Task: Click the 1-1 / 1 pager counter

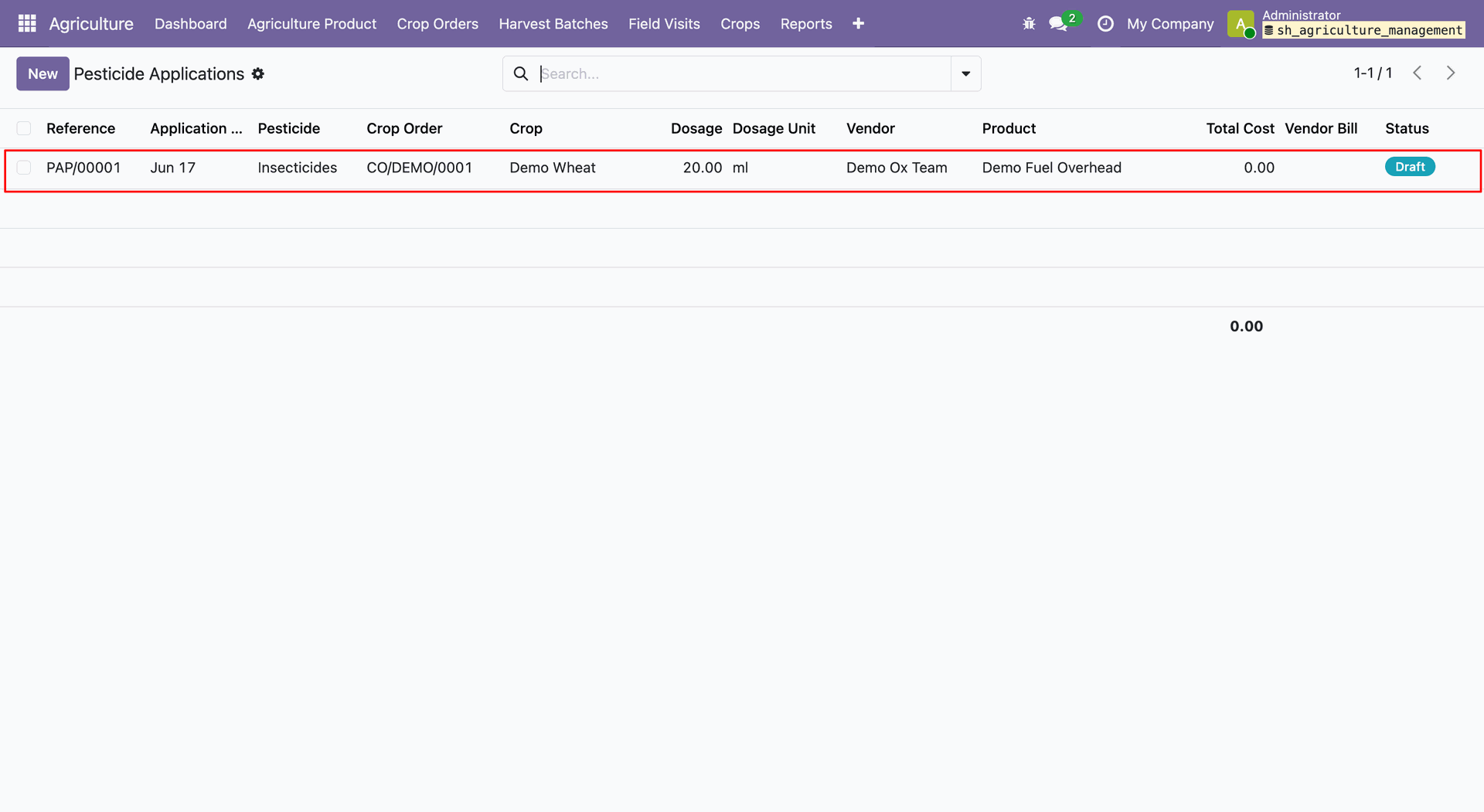Action: [1373, 73]
